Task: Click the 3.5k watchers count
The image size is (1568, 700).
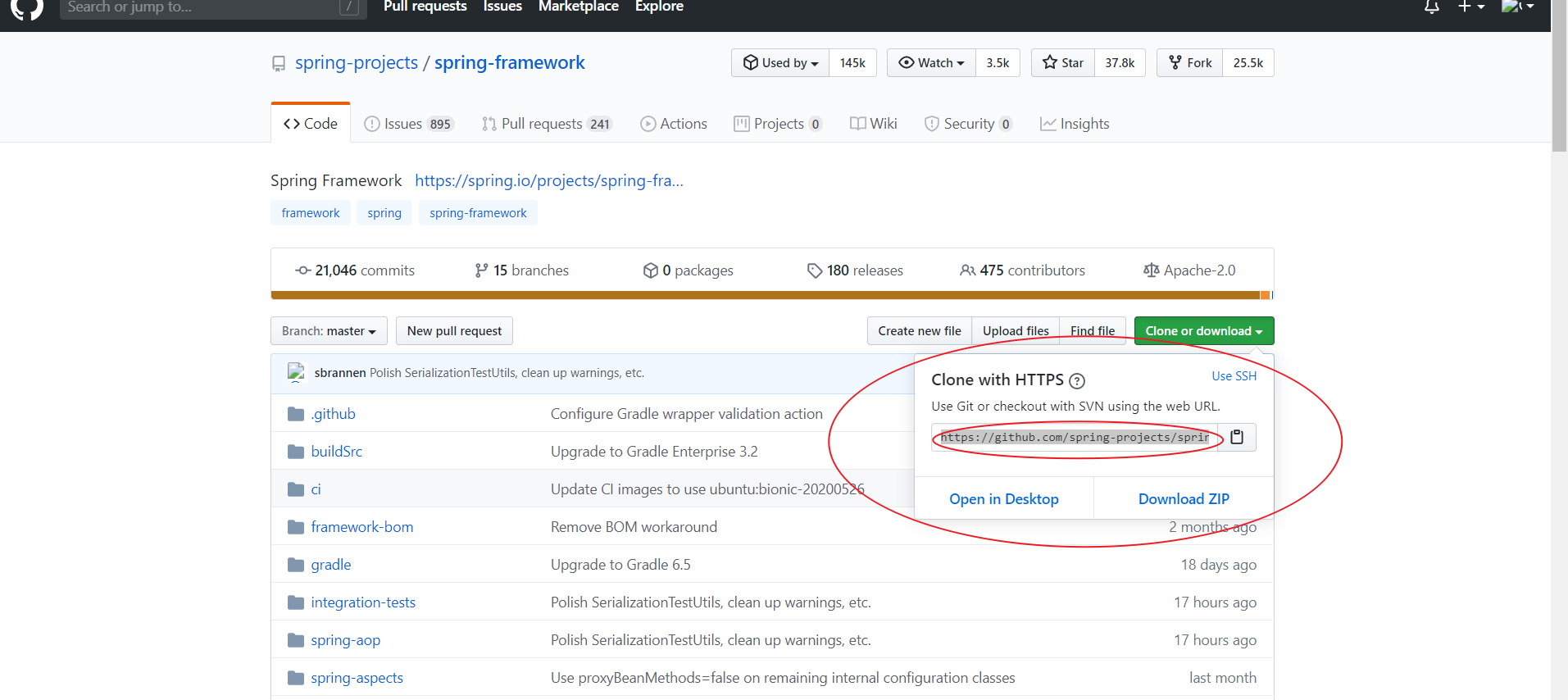Action: click(998, 63)
